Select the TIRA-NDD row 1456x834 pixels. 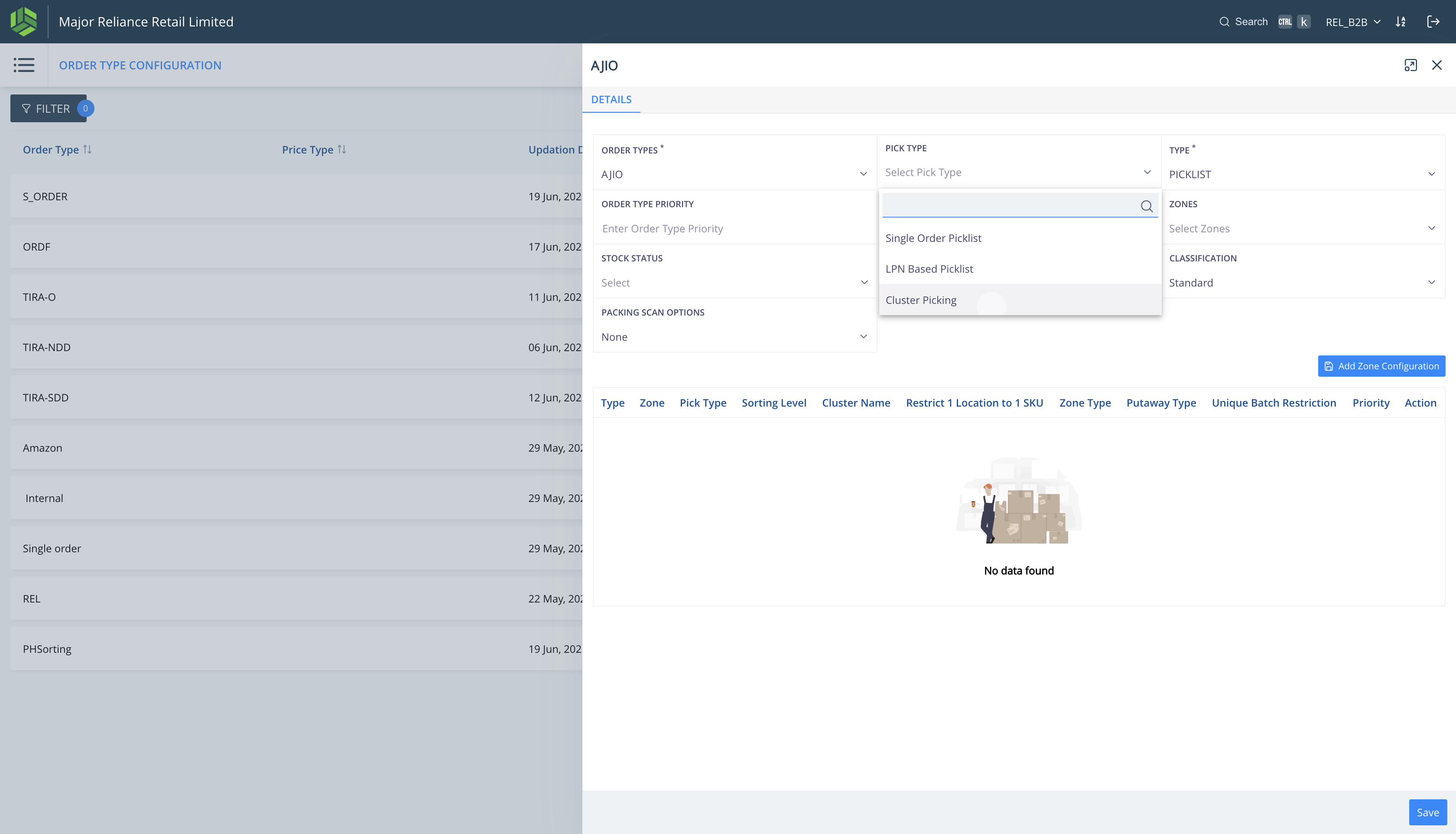296,347
